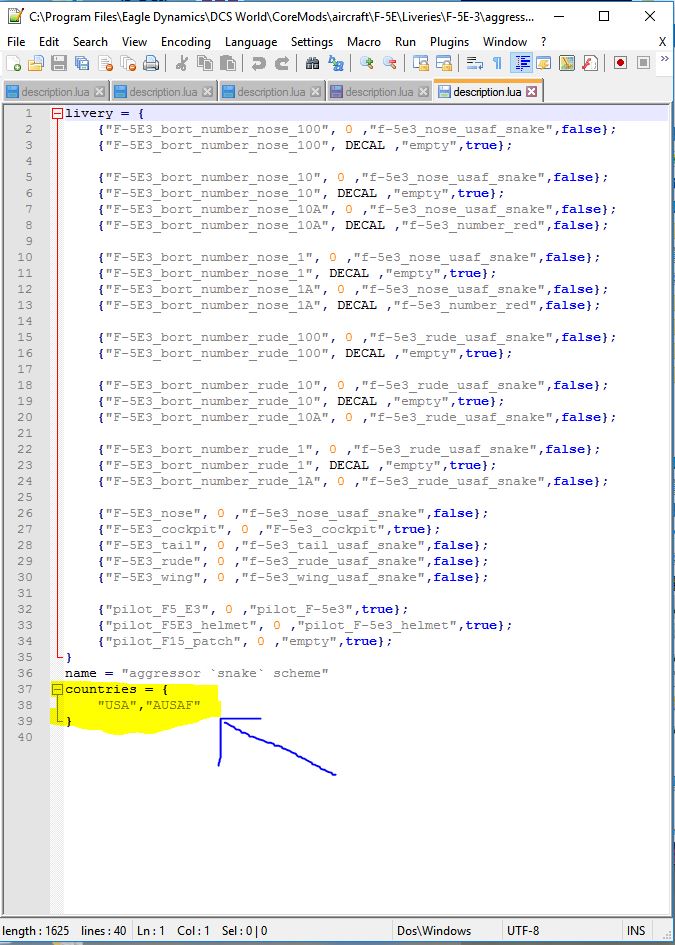
Task: Zoom in with the magnifier plus icon
Action: [366, 63]
